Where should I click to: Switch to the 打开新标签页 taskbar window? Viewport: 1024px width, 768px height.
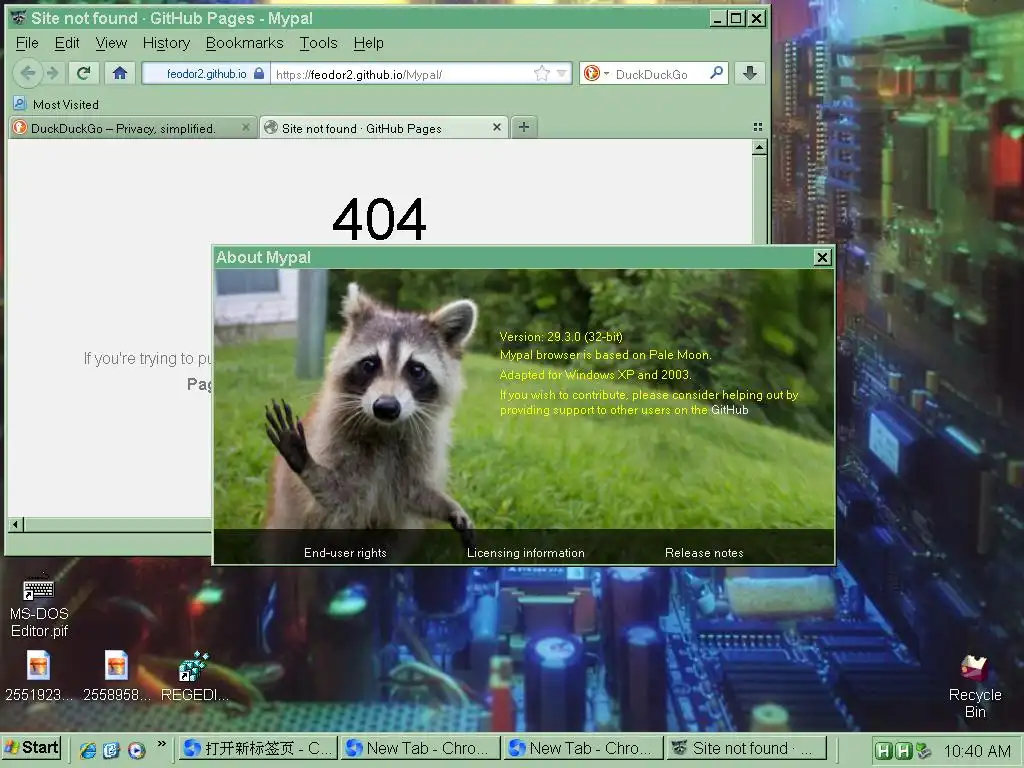259,748
